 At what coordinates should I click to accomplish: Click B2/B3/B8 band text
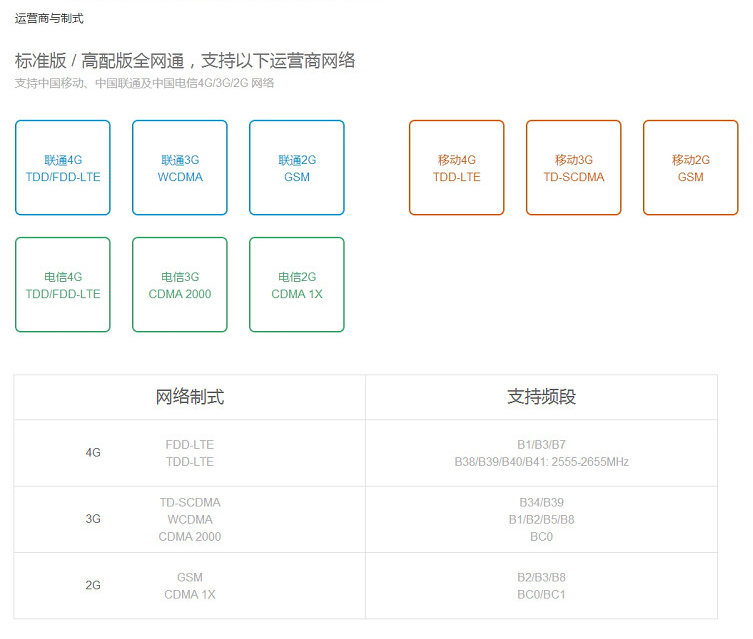[541, 578]
